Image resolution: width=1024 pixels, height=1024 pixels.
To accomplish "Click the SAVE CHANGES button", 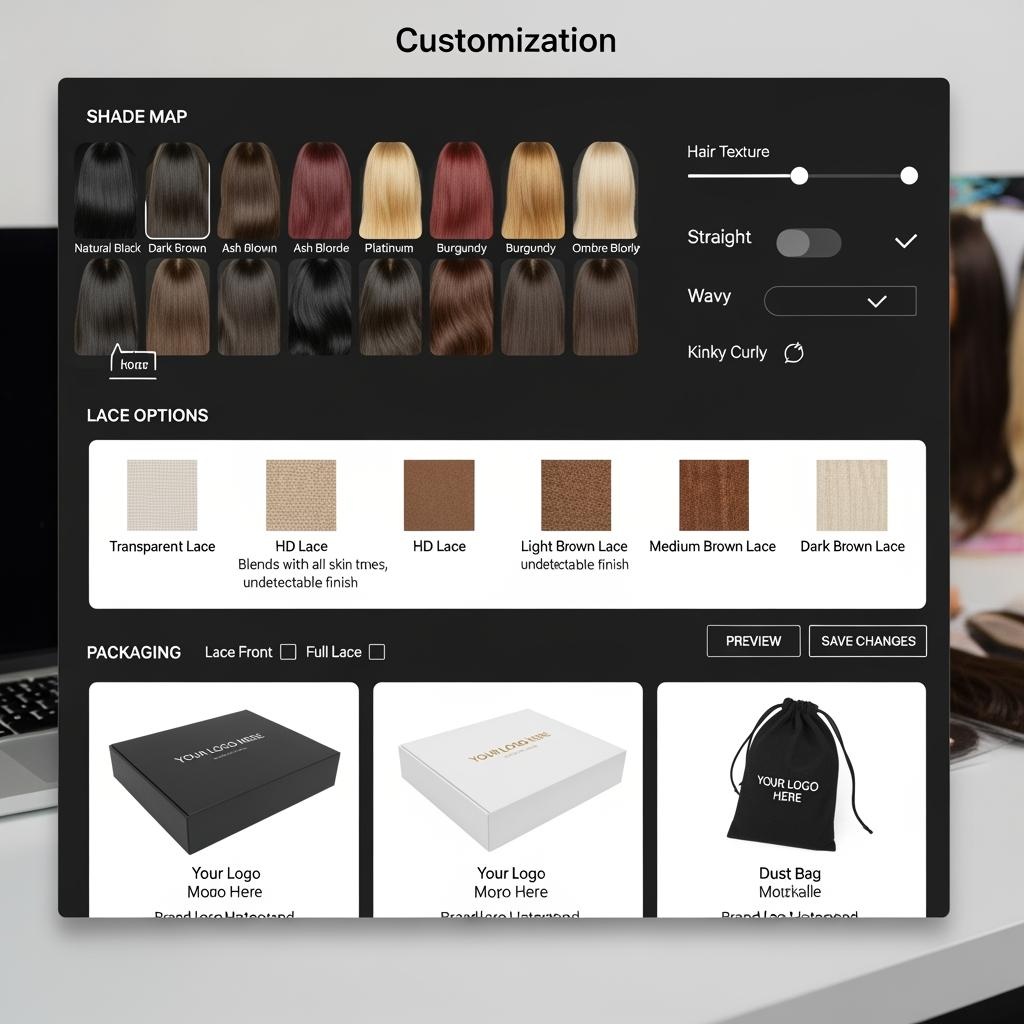I will (x=868, y=641).
